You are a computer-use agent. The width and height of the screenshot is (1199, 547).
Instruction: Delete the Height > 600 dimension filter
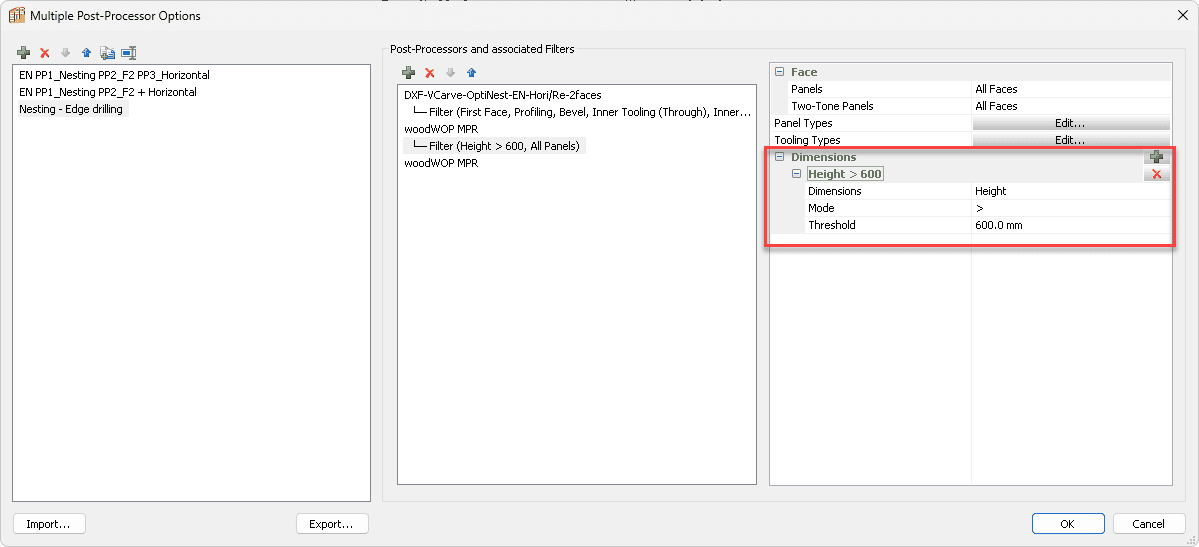(x=1156, y=174)
